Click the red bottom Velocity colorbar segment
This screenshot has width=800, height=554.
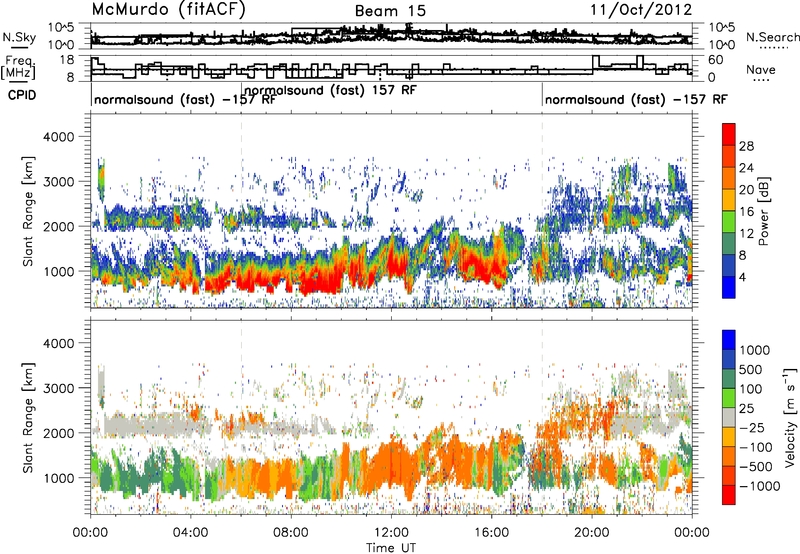[729, 495]
